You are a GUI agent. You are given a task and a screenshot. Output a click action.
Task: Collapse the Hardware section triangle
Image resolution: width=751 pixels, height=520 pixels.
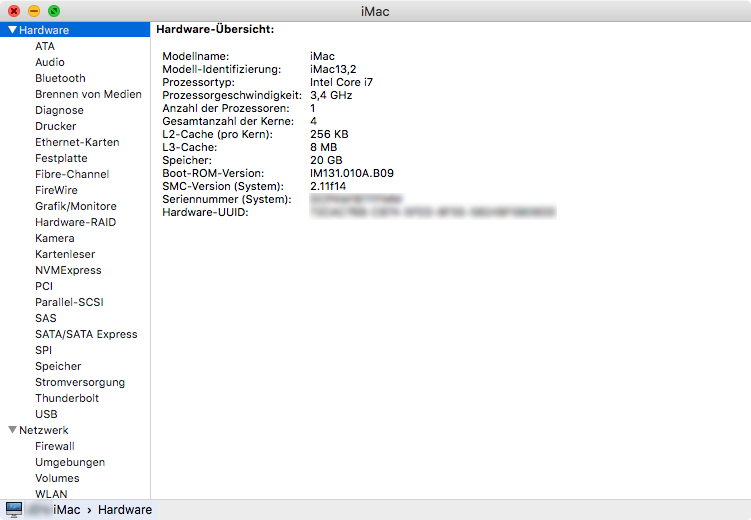click(x=12, y=30)
